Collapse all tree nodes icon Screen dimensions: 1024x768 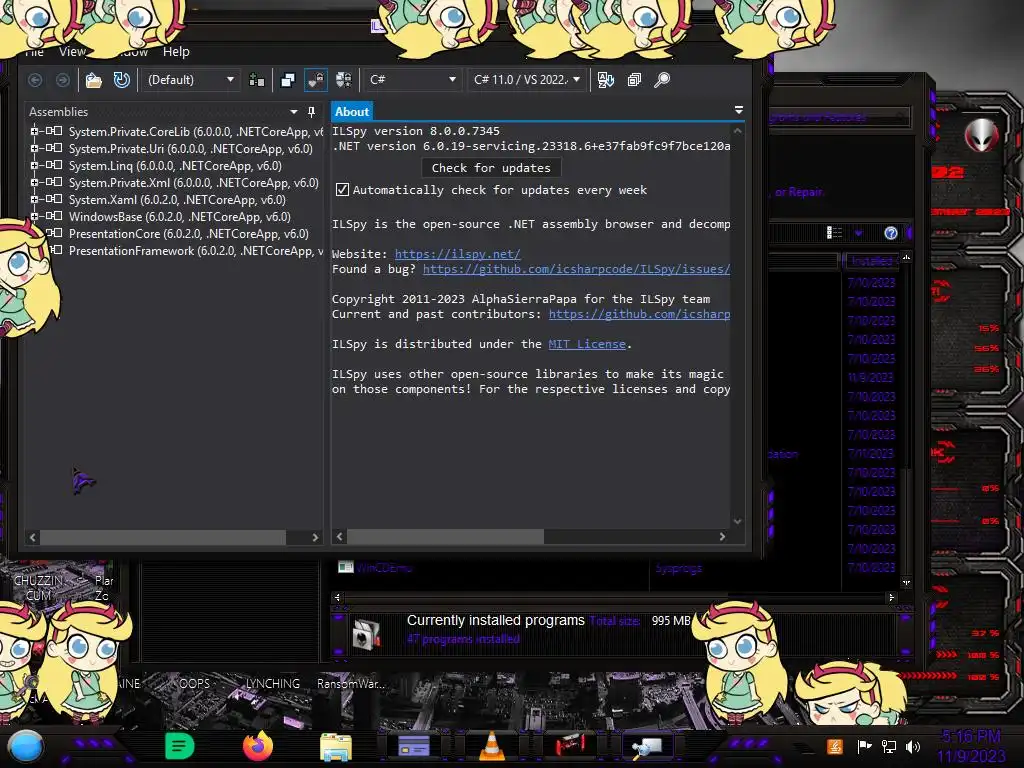click(x=634, y=80)
